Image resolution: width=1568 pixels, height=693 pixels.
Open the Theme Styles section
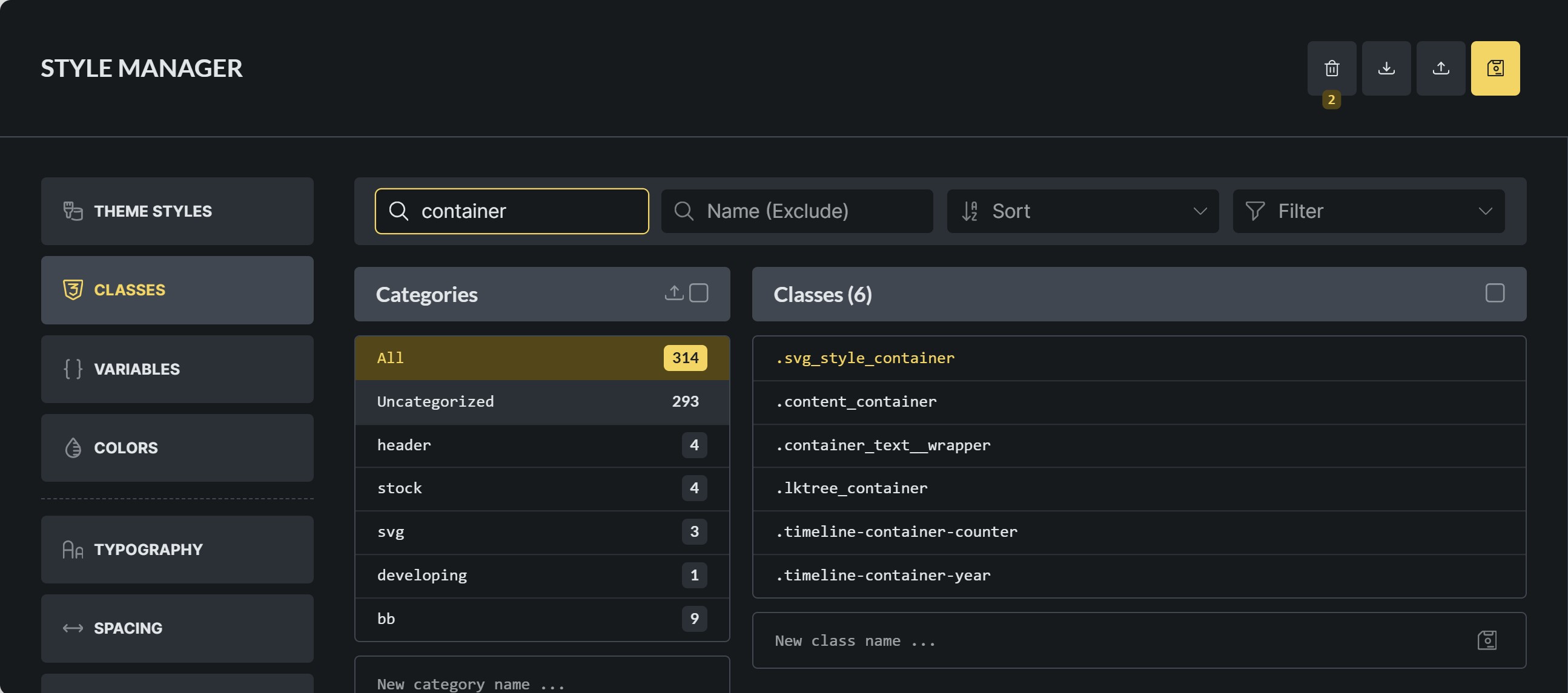click(x=177, y=211)
